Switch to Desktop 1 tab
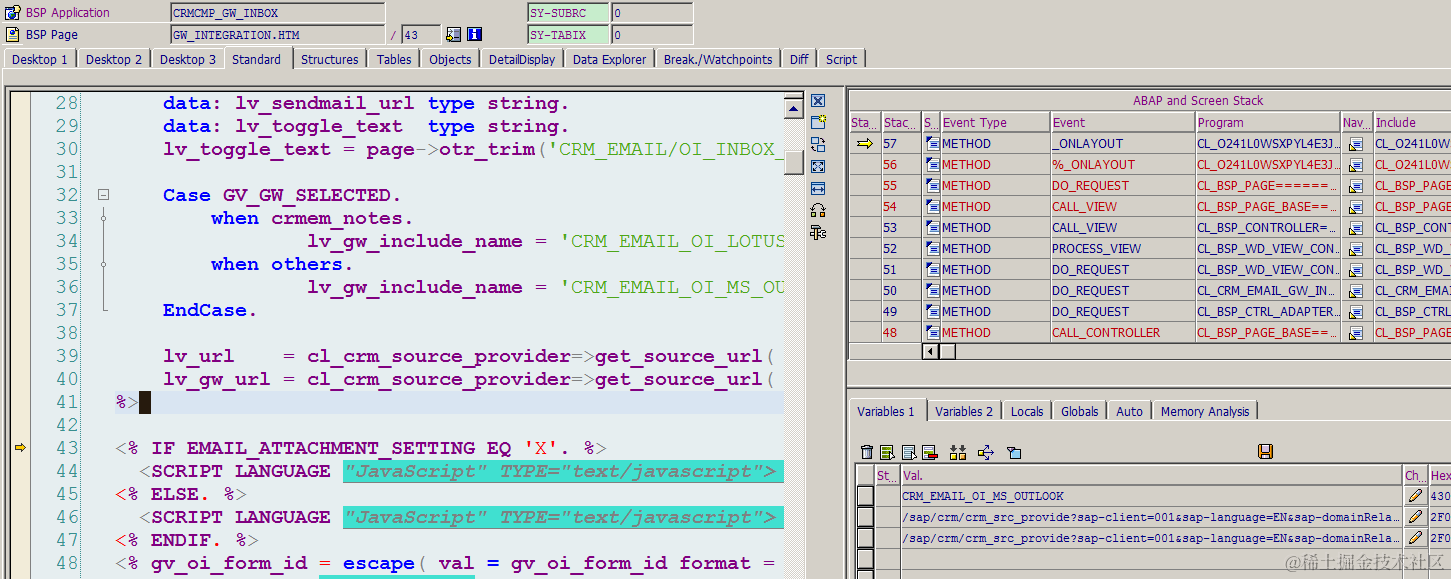The image size is (1451, 579). [40, 59]
